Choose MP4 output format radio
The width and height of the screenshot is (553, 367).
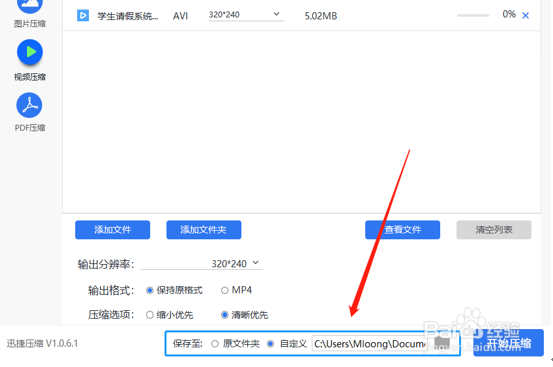tap(225, 290)
